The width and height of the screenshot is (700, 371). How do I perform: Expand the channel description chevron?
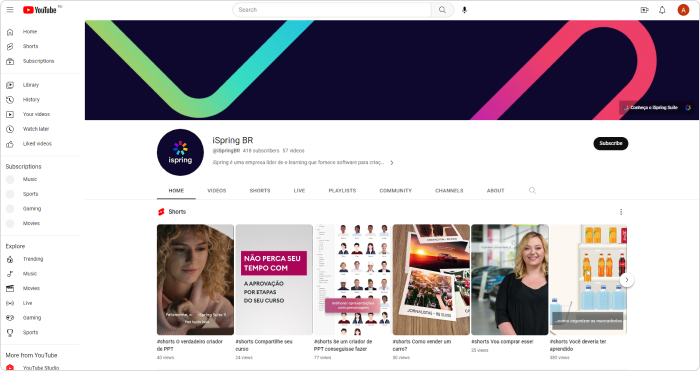pos(392,163)
